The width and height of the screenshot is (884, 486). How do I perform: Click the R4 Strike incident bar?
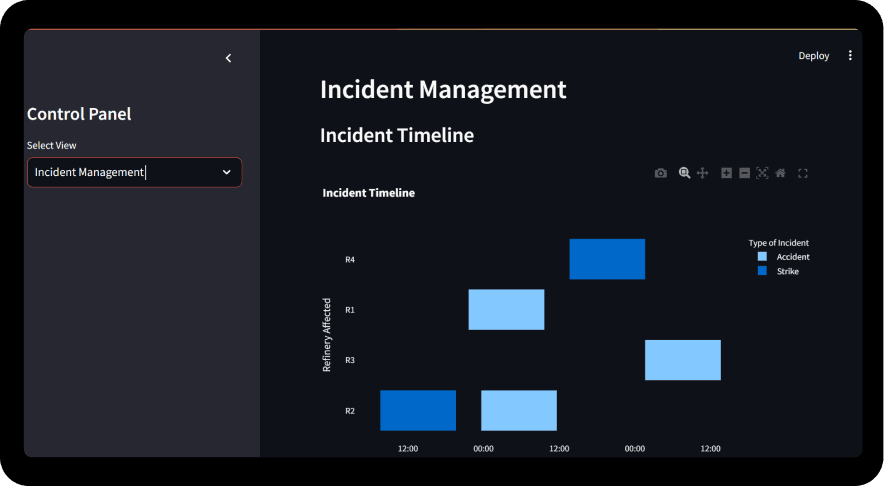coord(607,259)
